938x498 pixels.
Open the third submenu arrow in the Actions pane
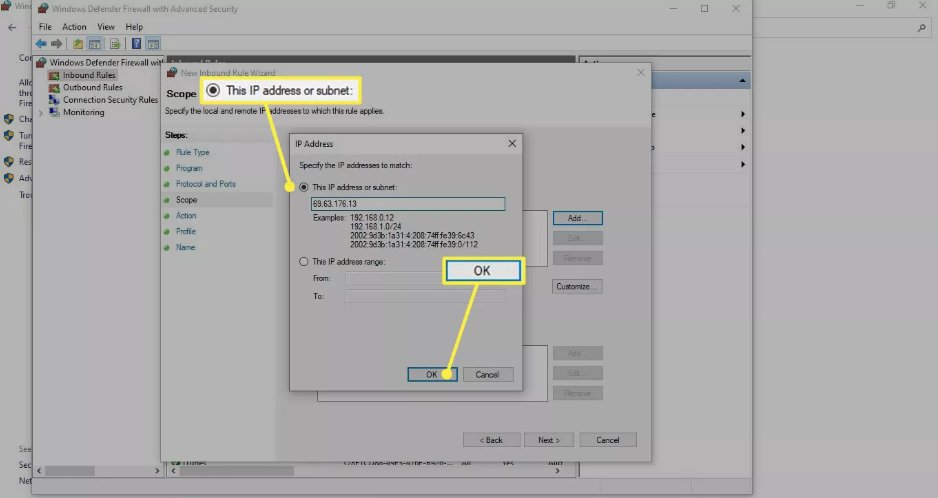(x=742, y=147)
